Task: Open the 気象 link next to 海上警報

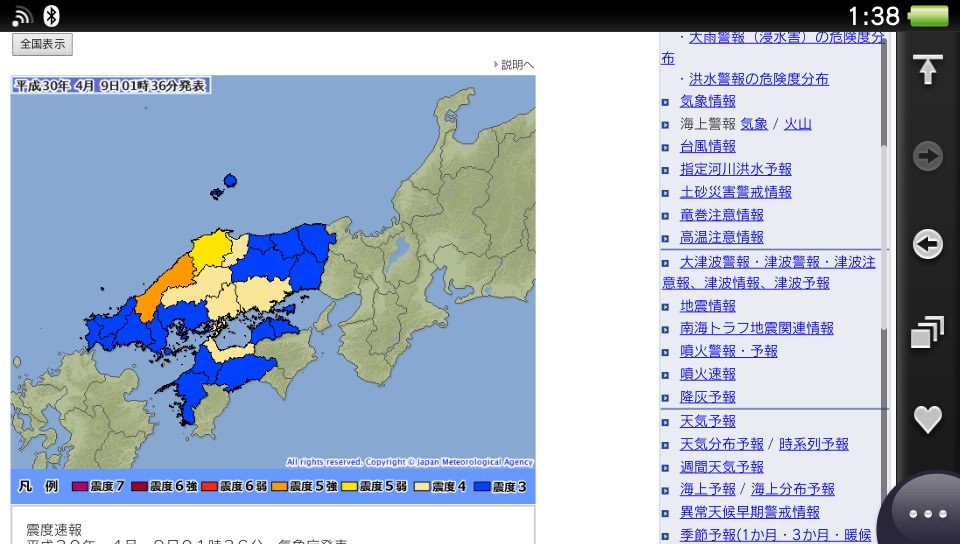Action: pos(754,124)
